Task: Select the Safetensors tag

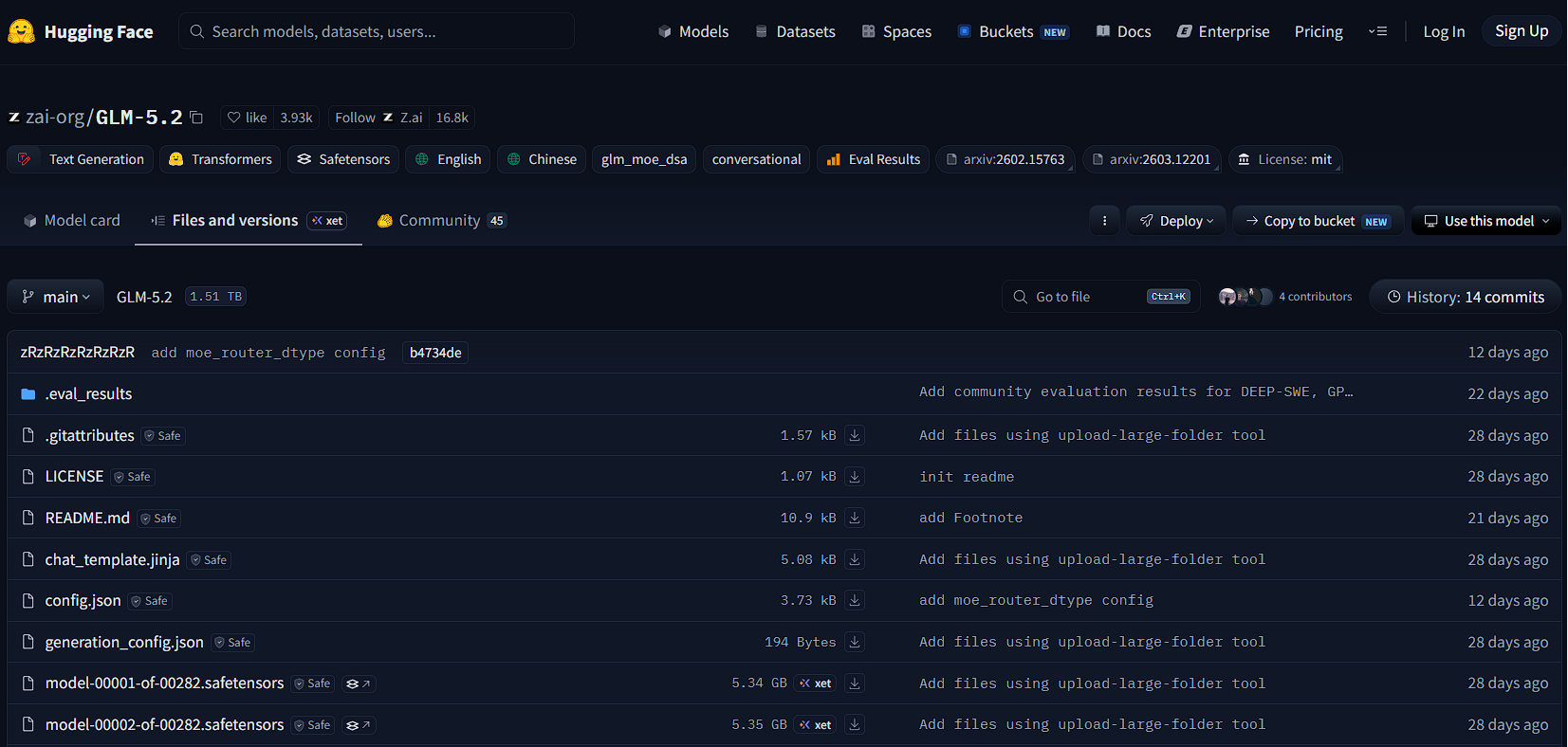Action: point(343,159)
